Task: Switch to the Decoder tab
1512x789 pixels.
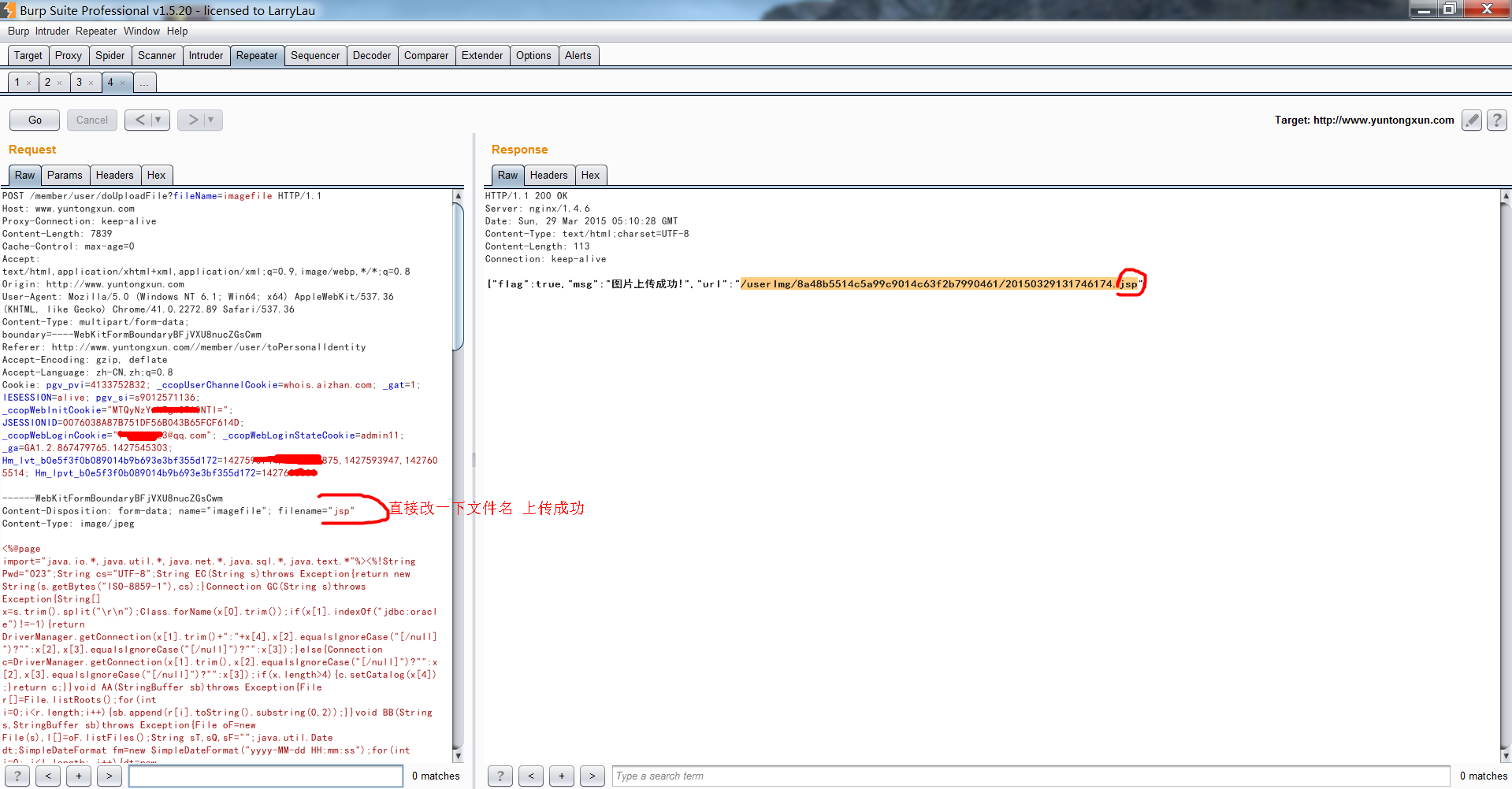Action: [x=372, y=56]
